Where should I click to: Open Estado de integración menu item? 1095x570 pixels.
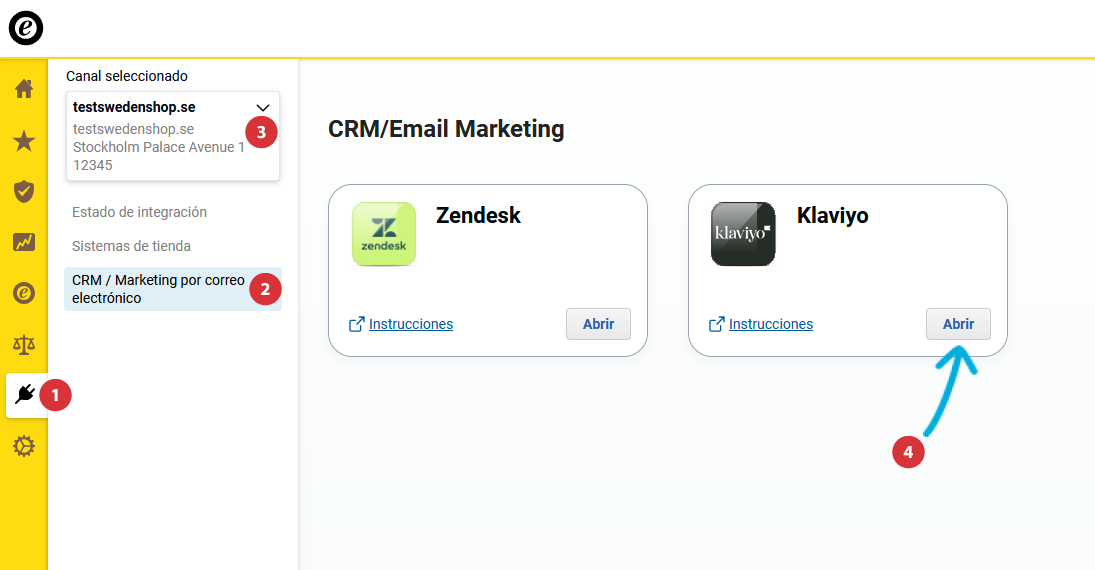coord(139,212)
